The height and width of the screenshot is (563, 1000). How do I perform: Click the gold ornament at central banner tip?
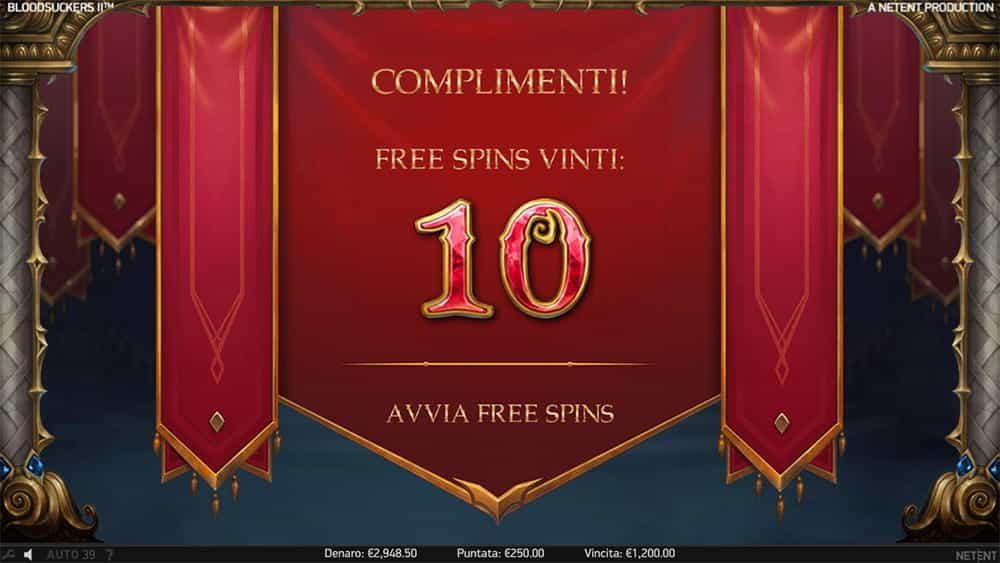point(499,499)
